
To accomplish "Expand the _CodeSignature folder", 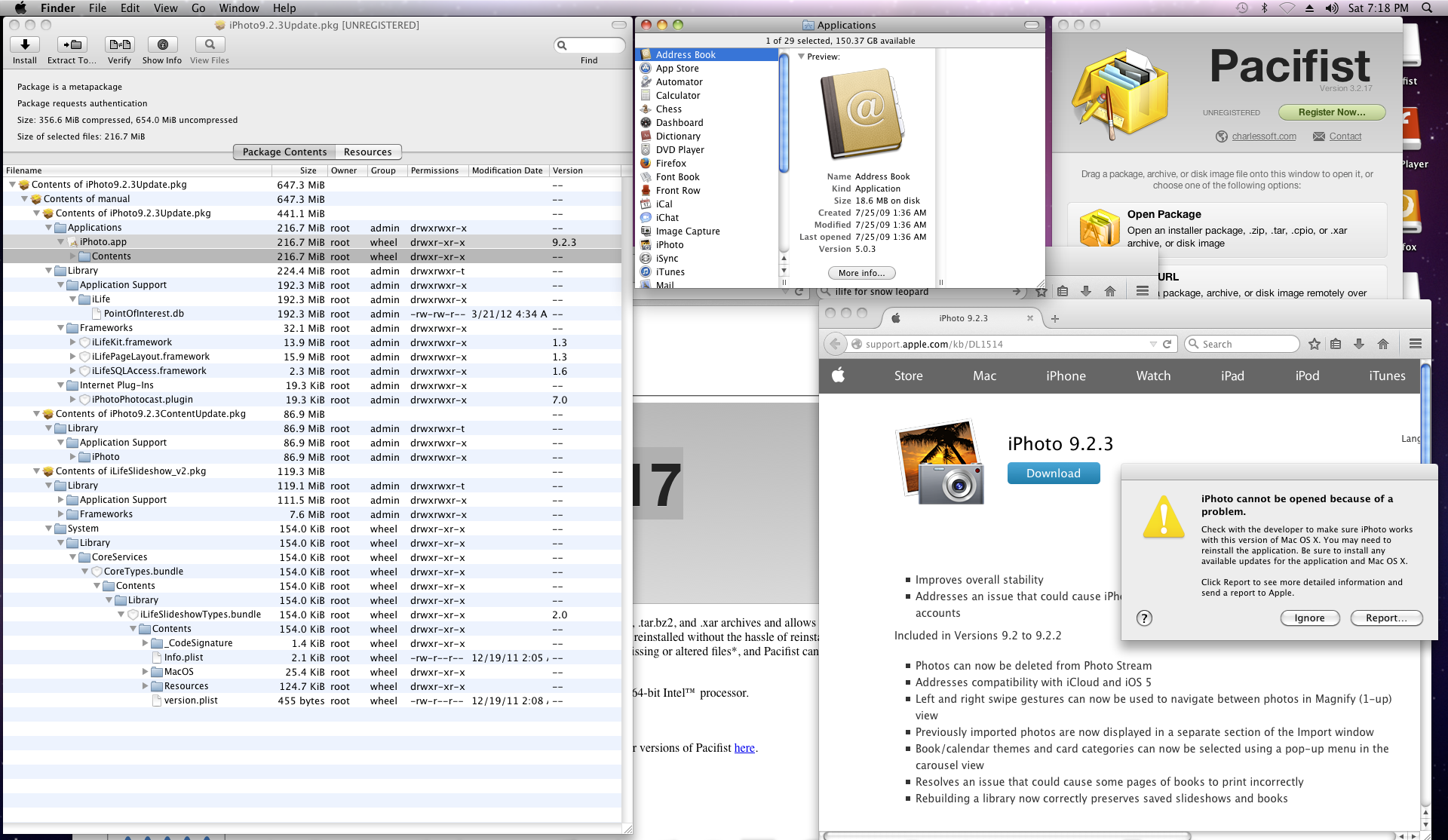I will 146,643.
